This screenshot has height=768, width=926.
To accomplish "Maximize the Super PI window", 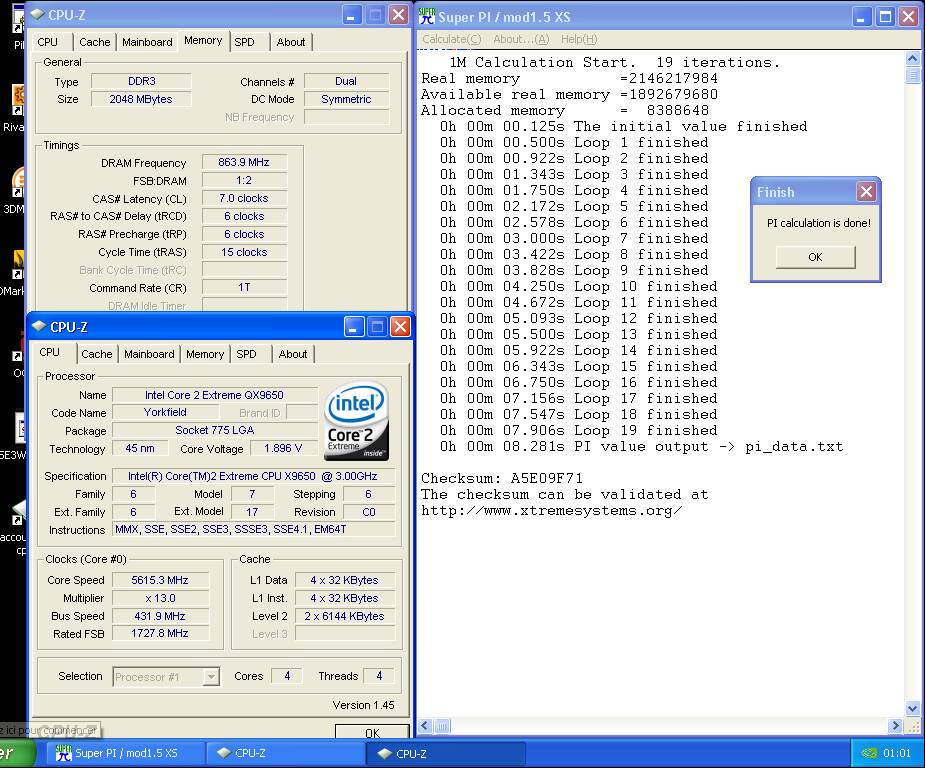I will pyautogui.click(x=885, y=17).
